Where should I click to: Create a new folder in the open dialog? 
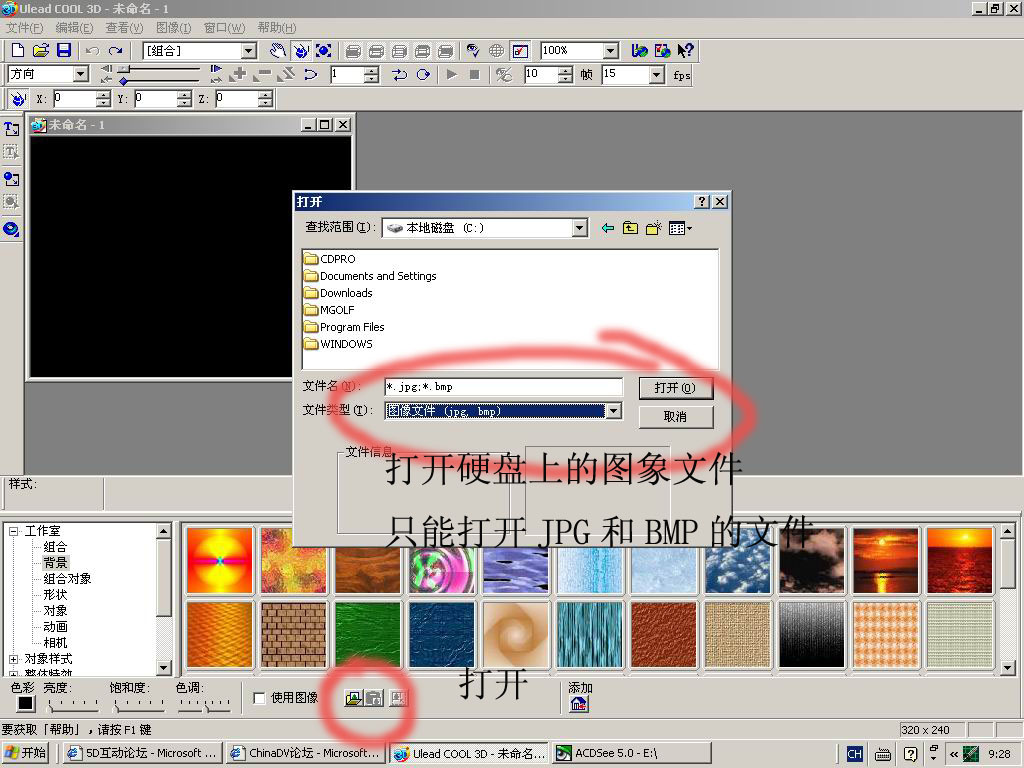653,228
